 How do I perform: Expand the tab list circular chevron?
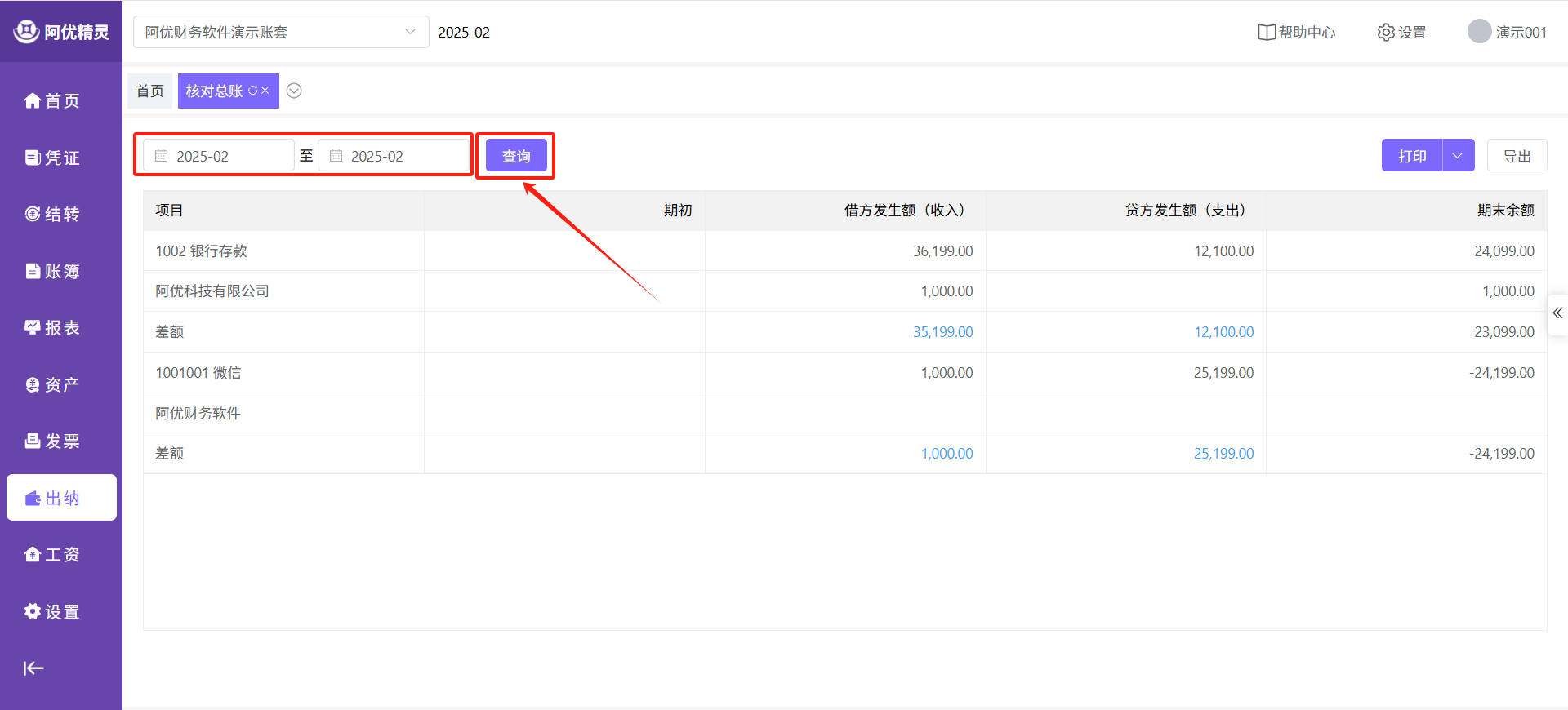tap(294, 91)
